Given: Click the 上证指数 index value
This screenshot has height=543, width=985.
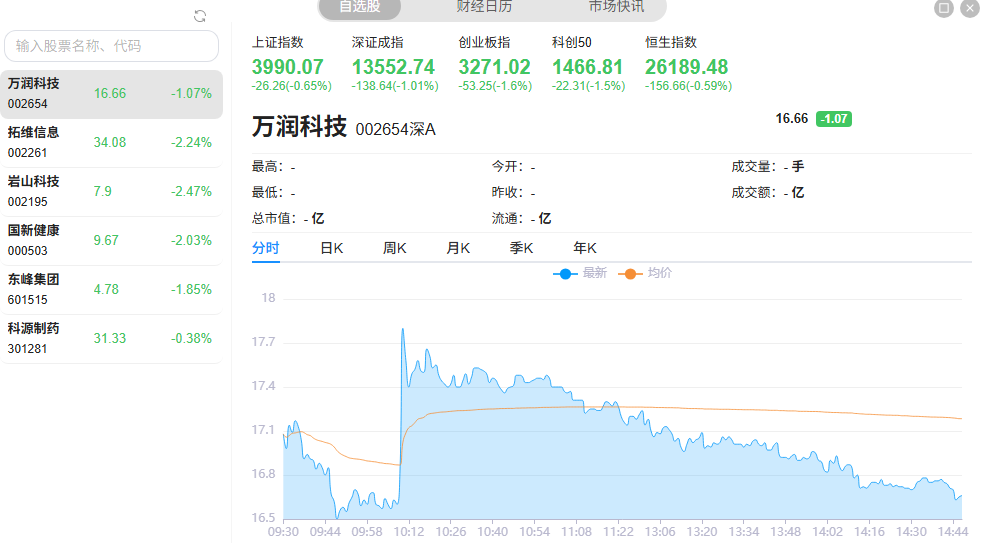Looking at the screenshot, I should pos(288,67).
